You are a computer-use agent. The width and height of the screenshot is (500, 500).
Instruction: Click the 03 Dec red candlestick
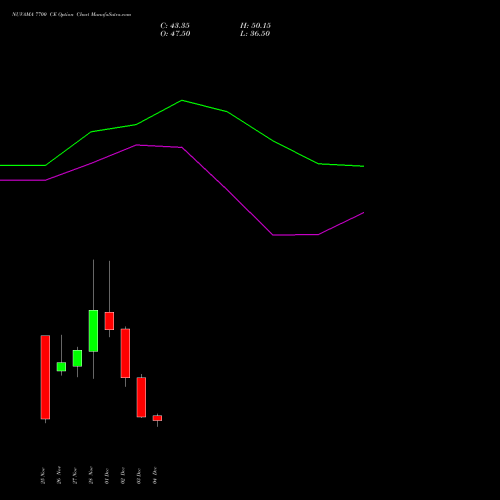pyautogui.click(x=141, y=397)
